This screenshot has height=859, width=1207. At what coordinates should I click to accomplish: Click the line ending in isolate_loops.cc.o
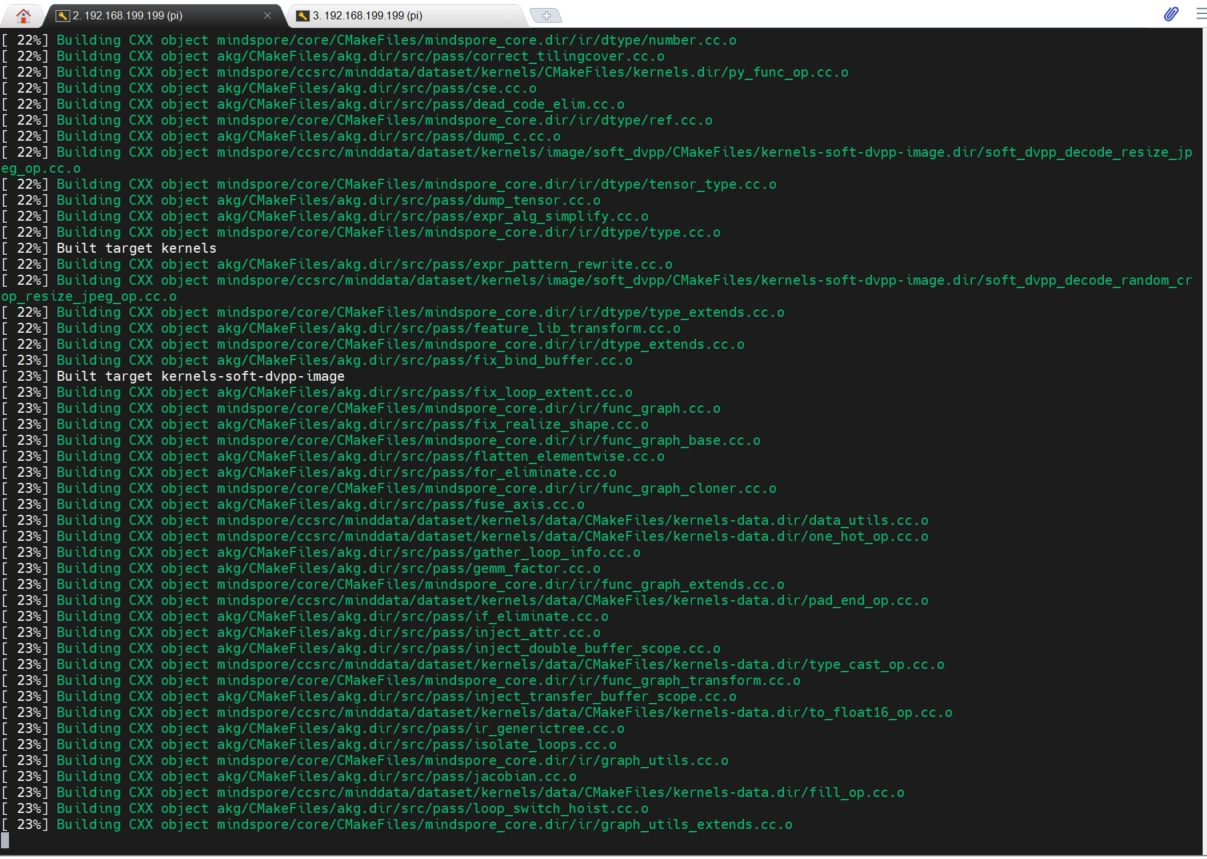308,744
